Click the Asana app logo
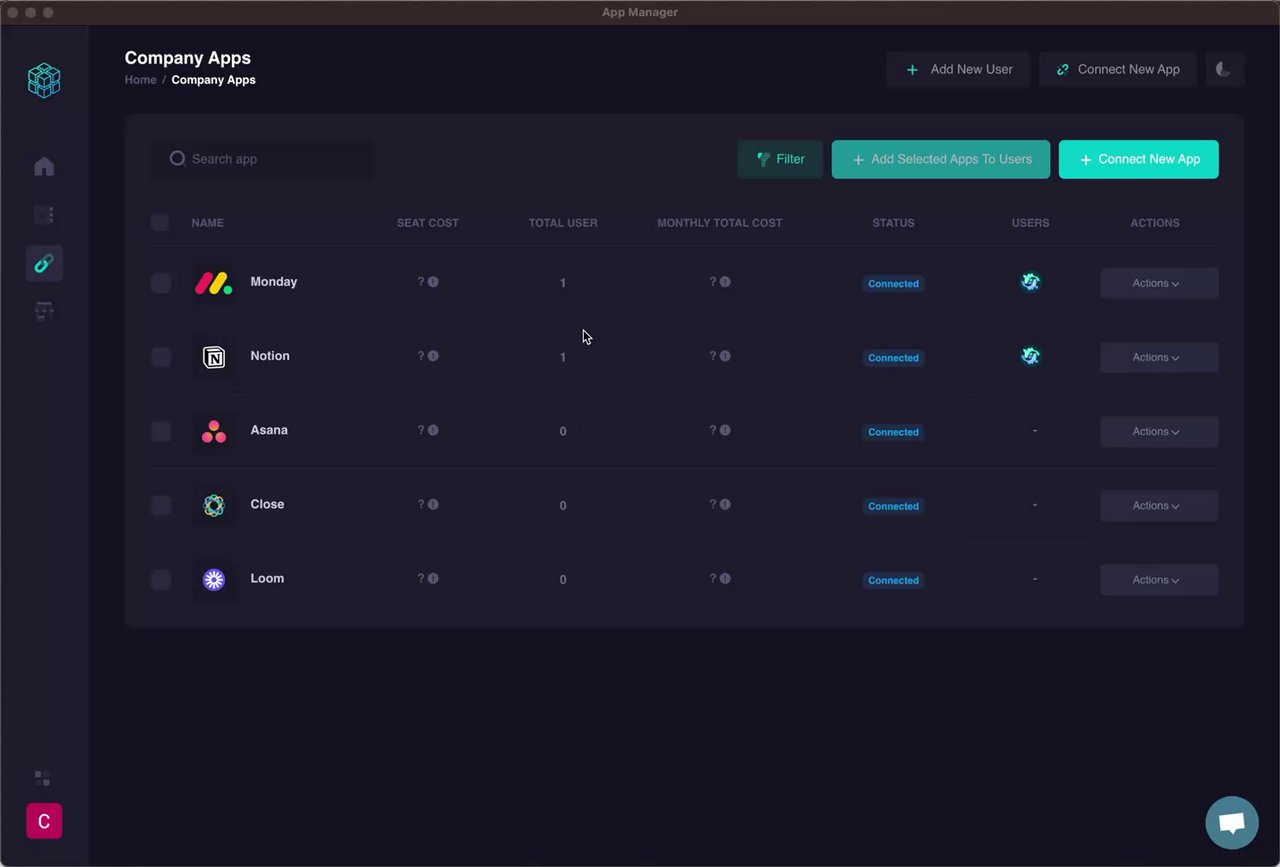1280x867 pixels. point(214,431)
